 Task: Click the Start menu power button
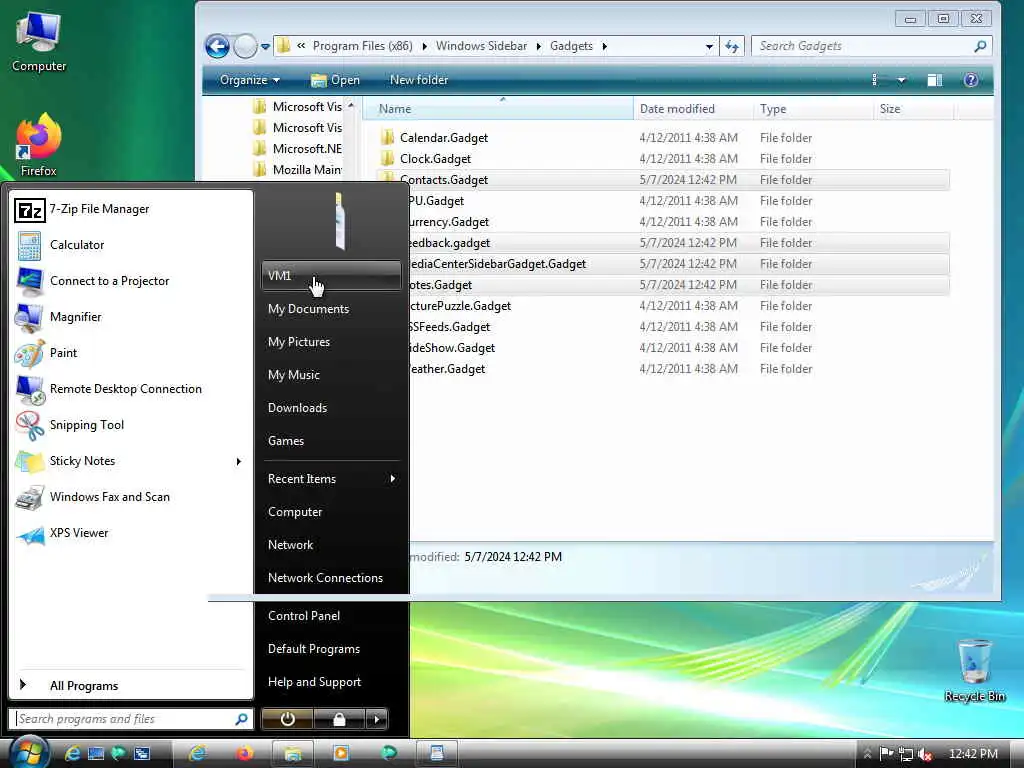click(287, 719)
